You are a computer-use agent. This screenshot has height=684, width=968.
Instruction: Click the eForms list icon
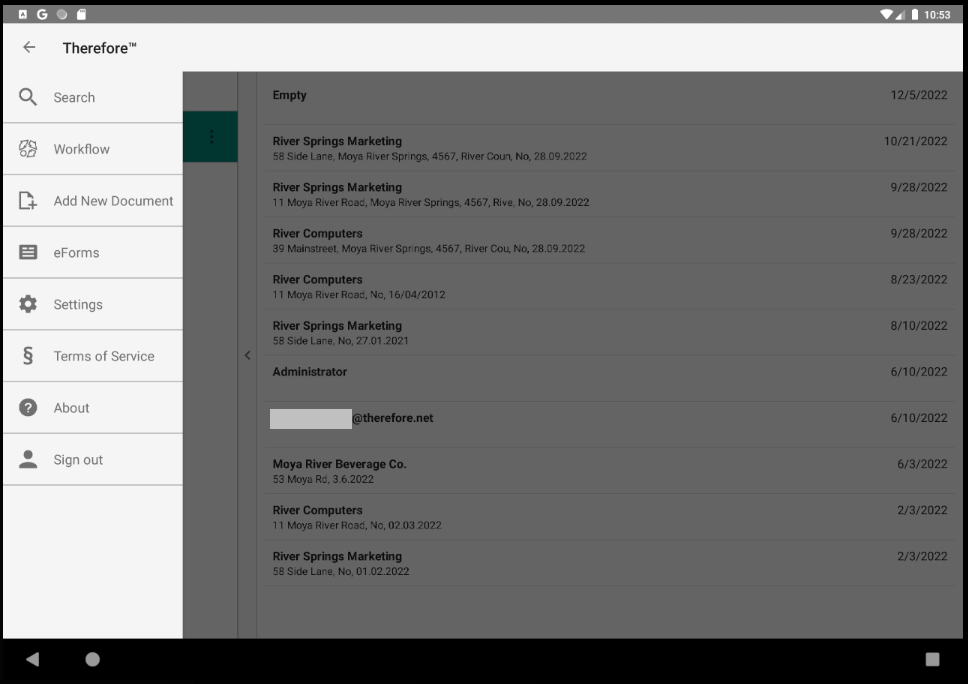tap(28, 252)
